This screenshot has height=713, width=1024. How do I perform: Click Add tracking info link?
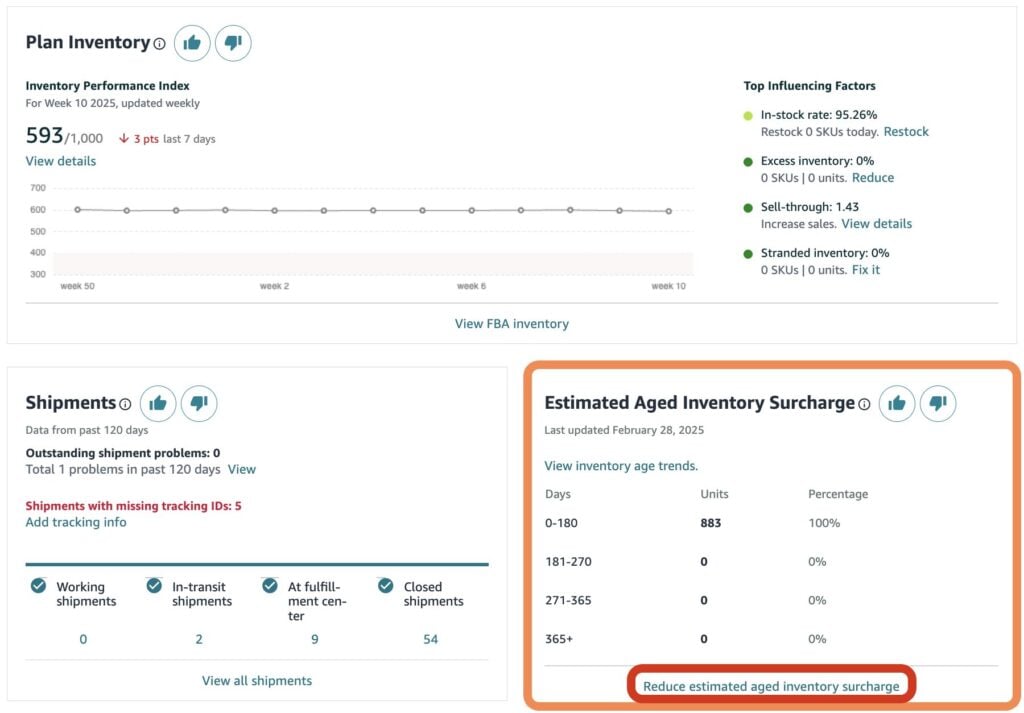pos(76,522)
